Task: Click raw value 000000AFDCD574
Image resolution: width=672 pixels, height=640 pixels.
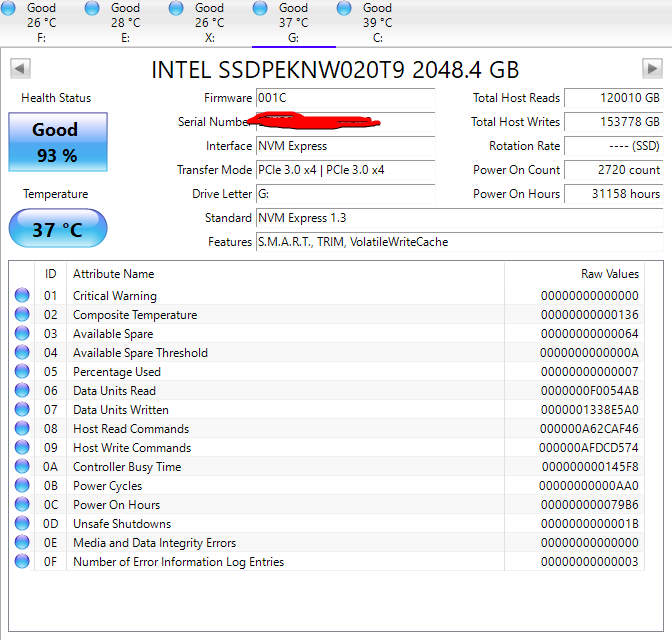Action: (x=588, y=448)
